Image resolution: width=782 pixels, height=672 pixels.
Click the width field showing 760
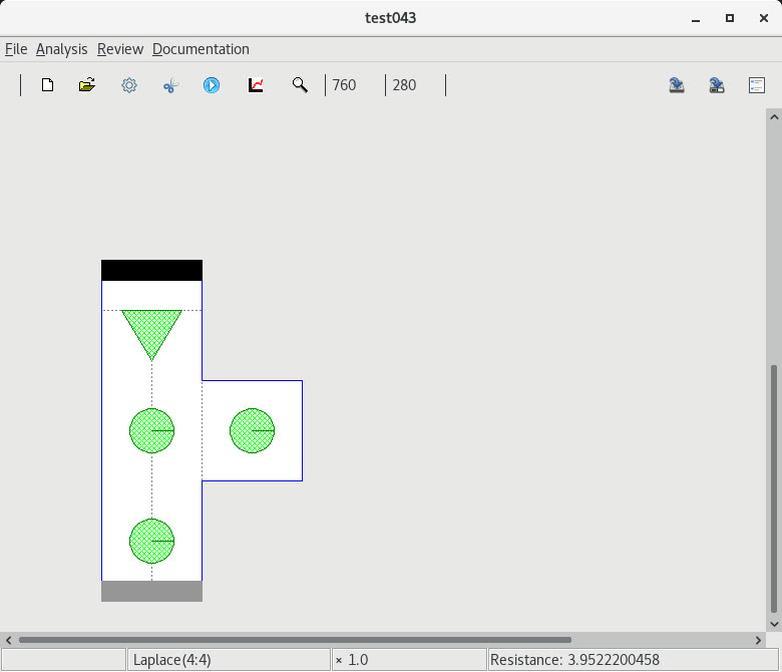click(354, 85)
